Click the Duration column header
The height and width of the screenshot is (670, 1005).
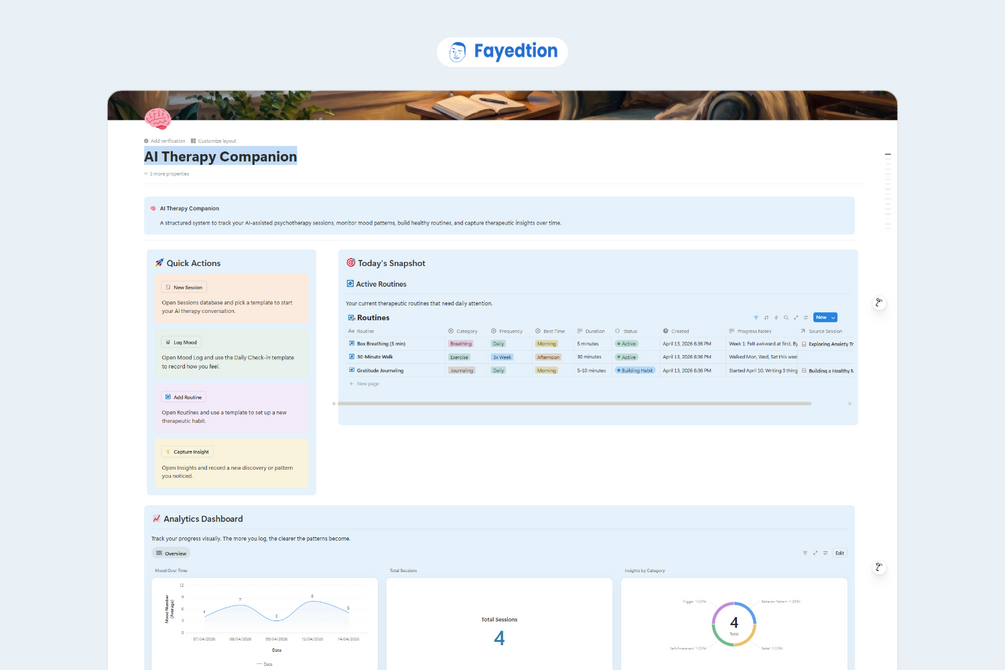(x=591, y=331)
